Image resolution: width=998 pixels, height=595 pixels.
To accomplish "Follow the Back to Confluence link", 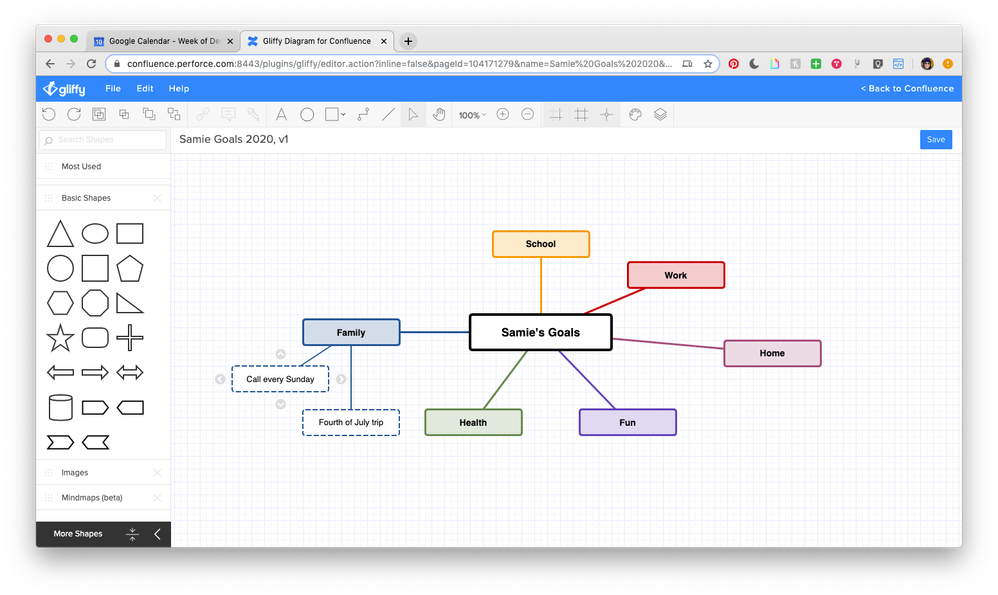I will (906, 88).
